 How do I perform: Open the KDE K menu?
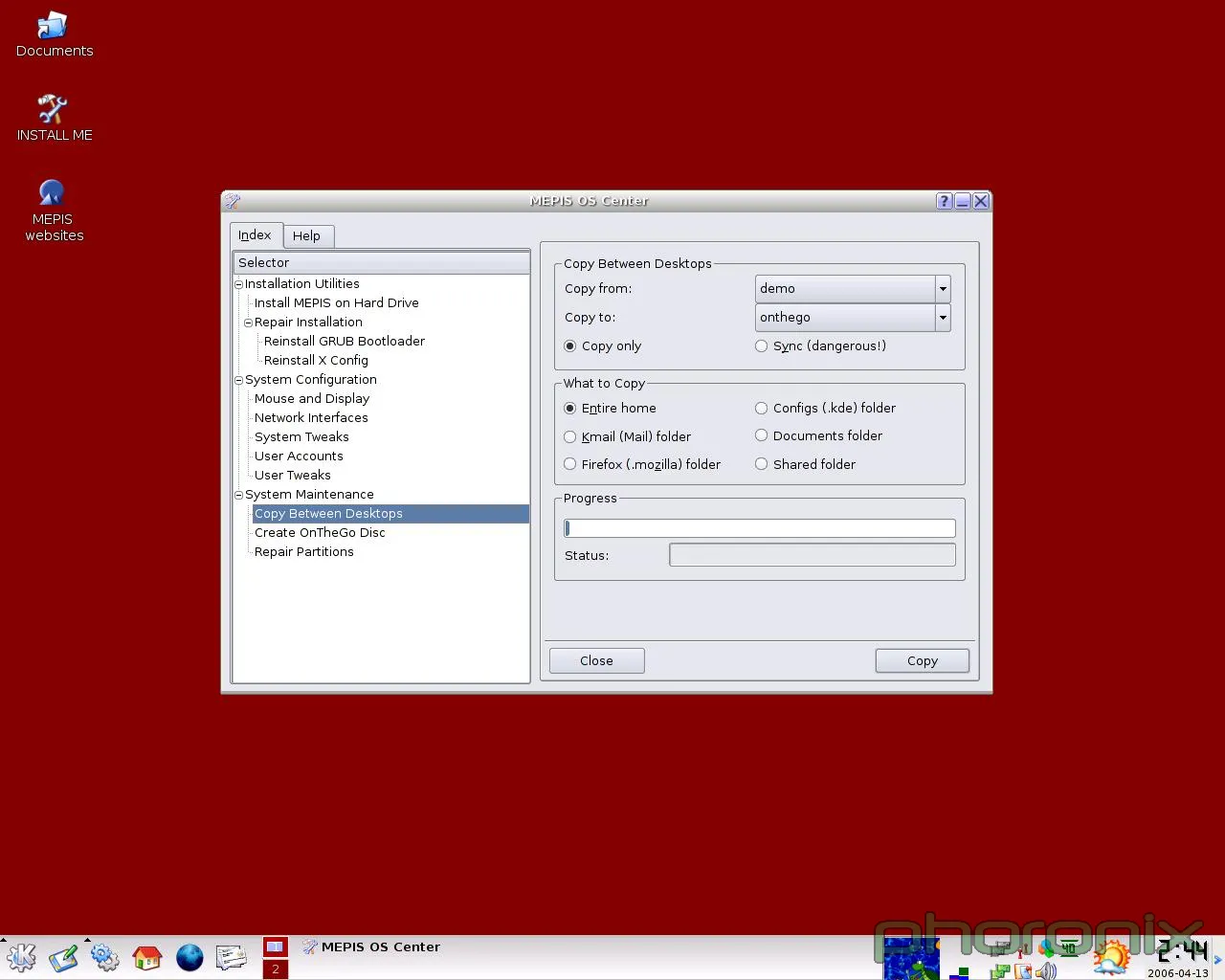click(20, 957)
